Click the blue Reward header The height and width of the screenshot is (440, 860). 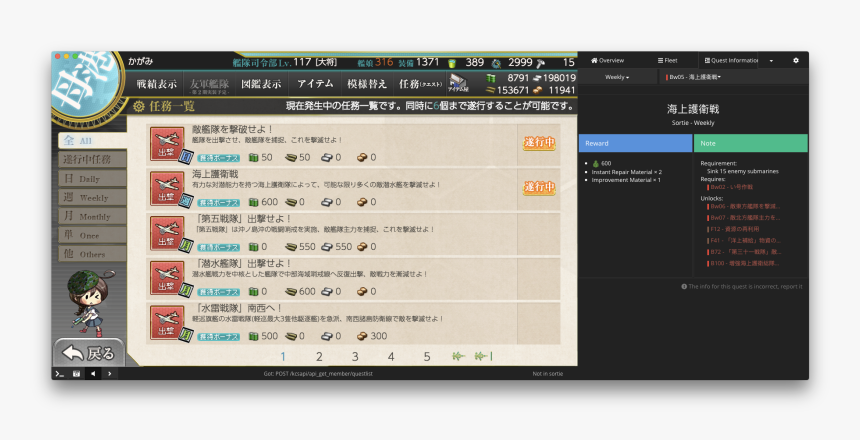pos(635,143)
